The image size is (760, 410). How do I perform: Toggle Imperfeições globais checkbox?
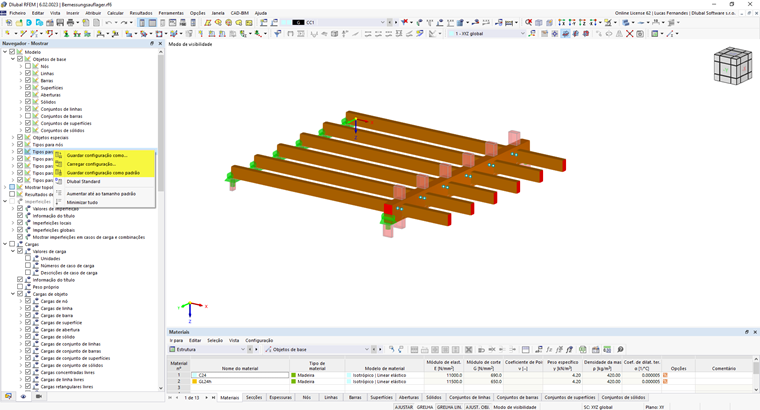click(20, 230)
